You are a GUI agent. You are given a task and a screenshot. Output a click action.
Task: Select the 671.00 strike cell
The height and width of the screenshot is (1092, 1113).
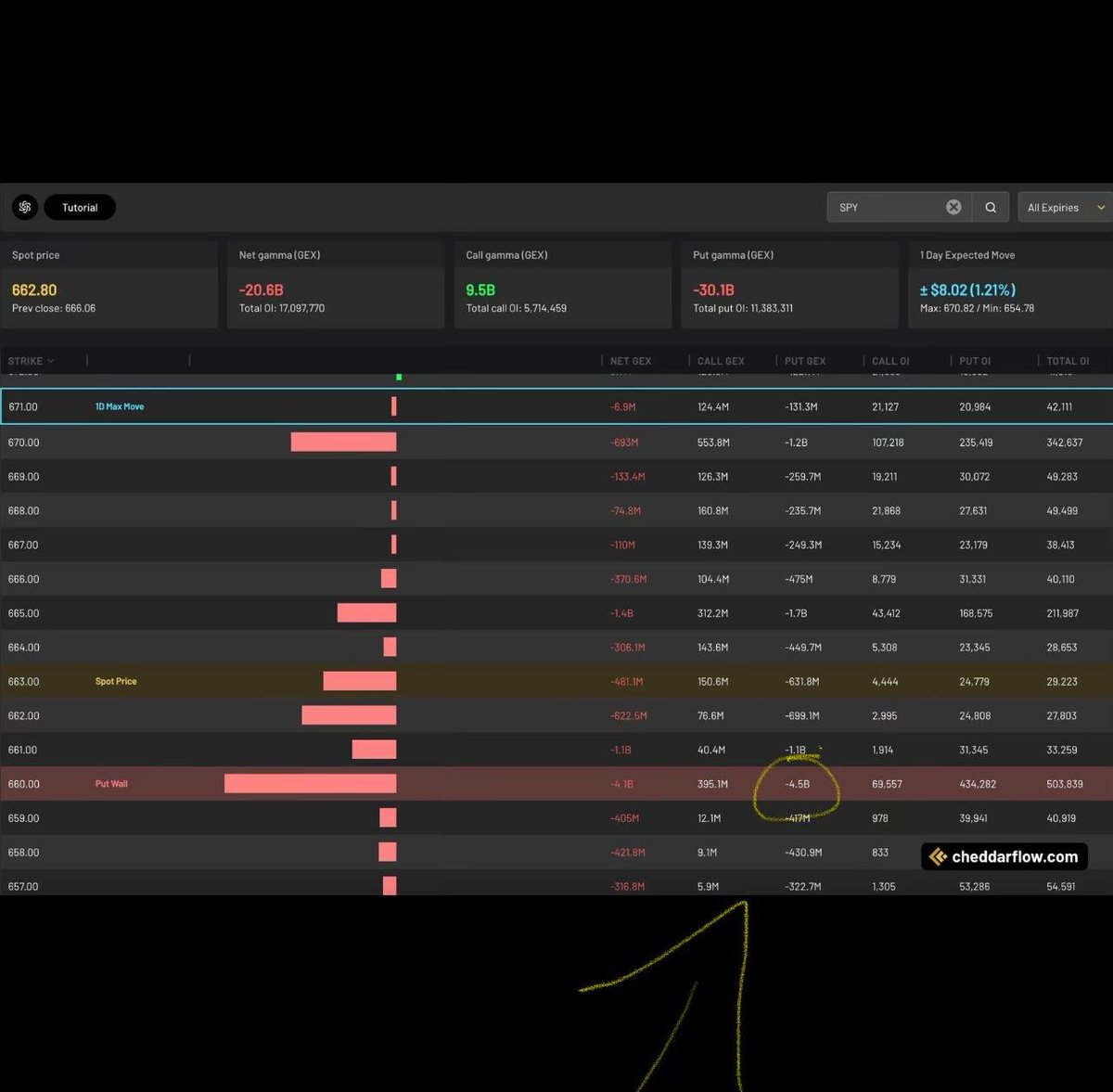23,406
